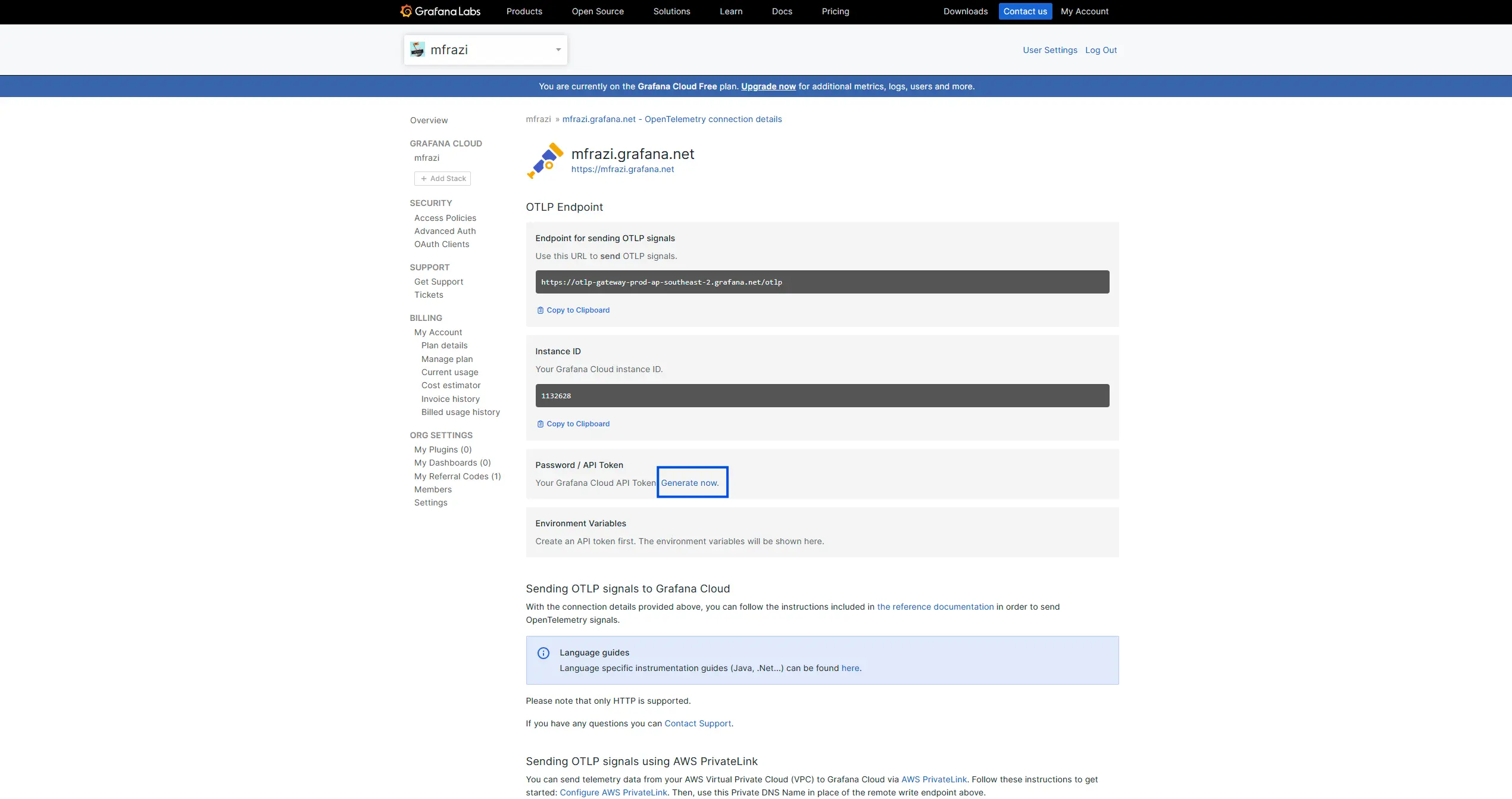
Task: Open Downloads in the top bar
Action: click(x=966, y=11)
